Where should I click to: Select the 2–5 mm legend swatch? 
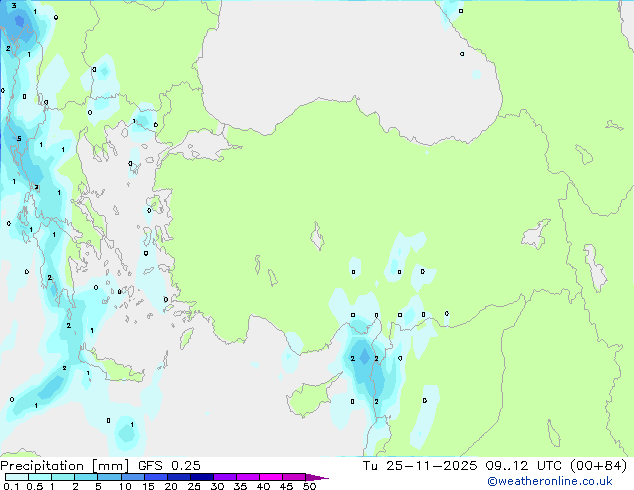point(86,477)
